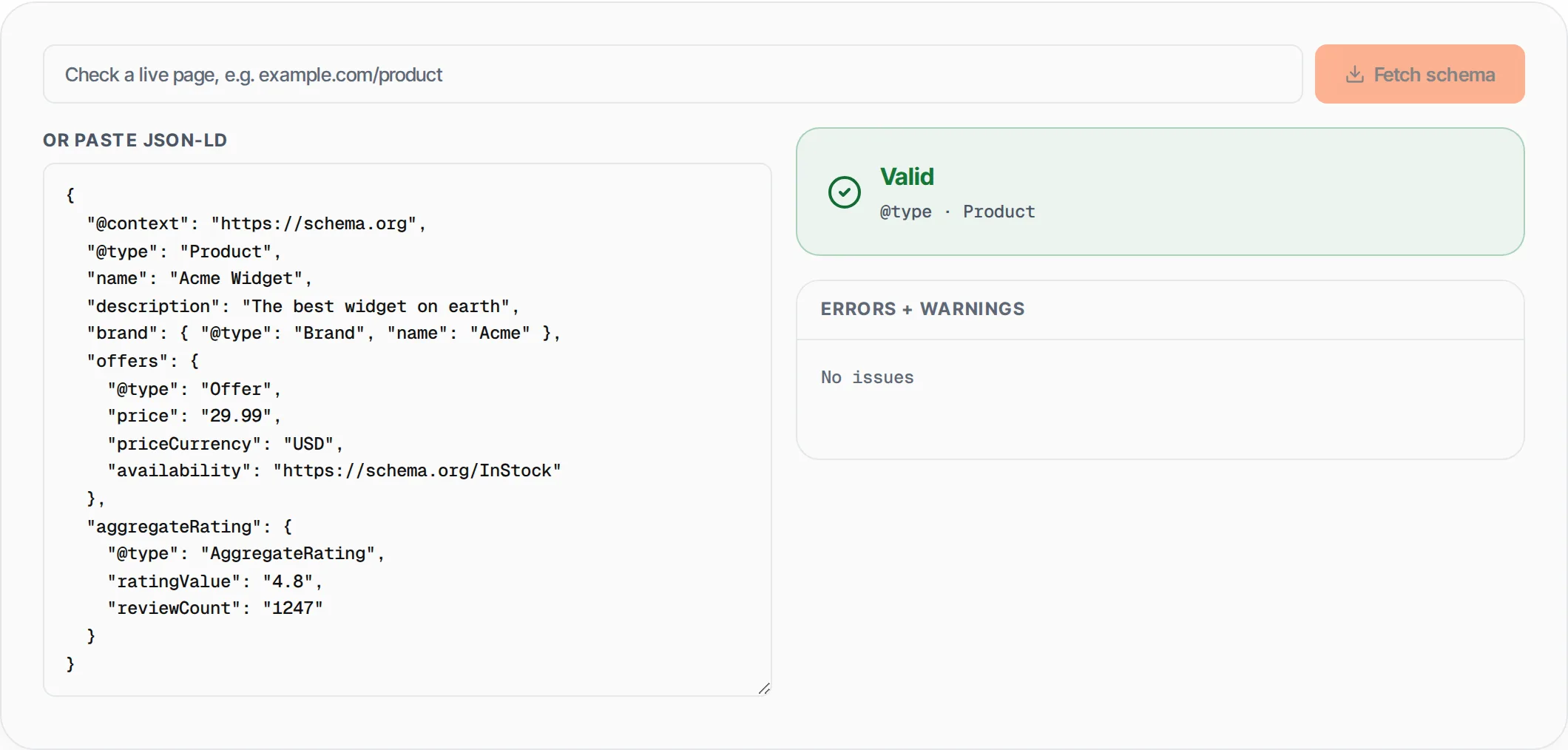Click the green Valid checkmark icon
Viewport: 1568px width, 750px height.
click(x=844, y=192)
